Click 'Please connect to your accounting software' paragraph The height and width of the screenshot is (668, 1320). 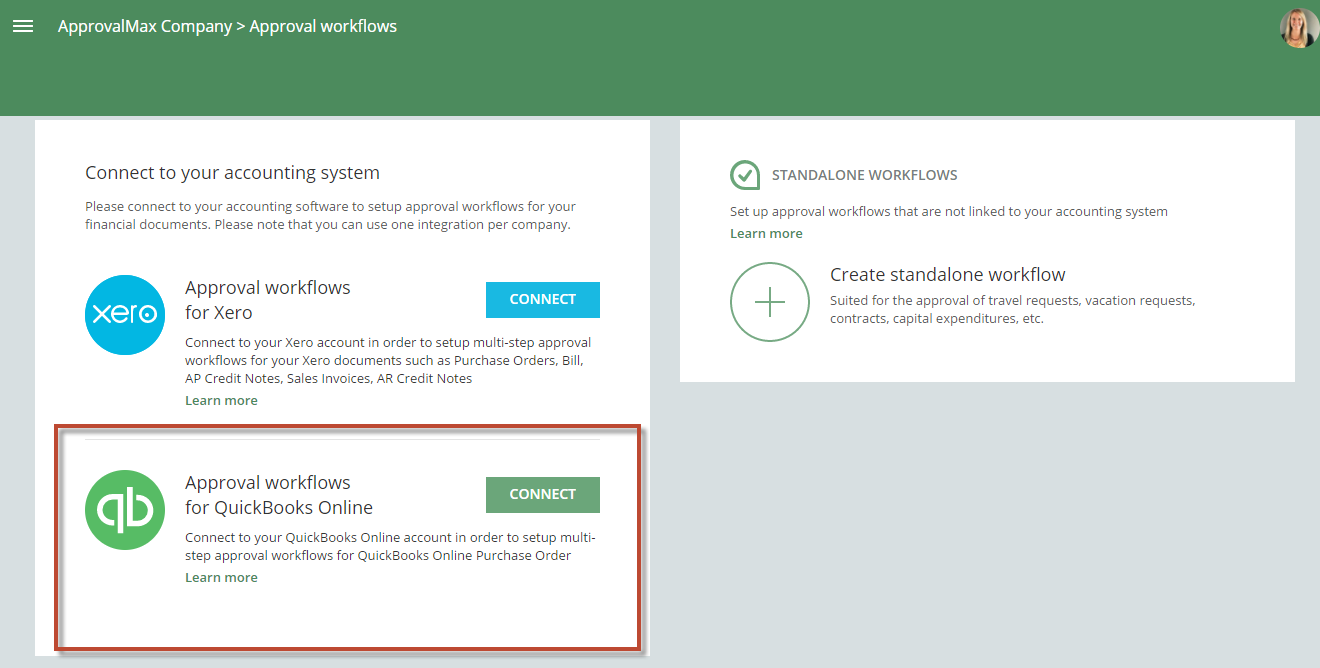click(x=331, y=216)
